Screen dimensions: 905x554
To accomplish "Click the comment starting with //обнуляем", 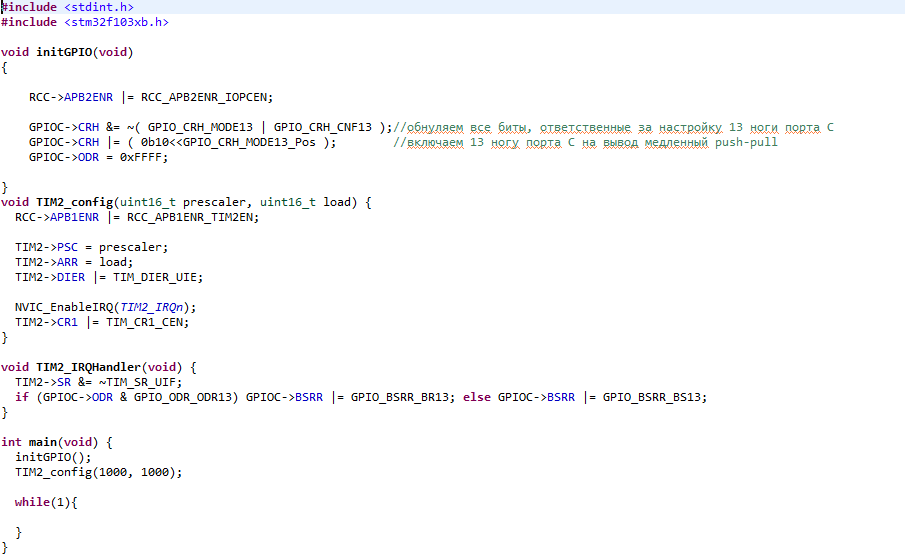I will click(x=614, y=127).
